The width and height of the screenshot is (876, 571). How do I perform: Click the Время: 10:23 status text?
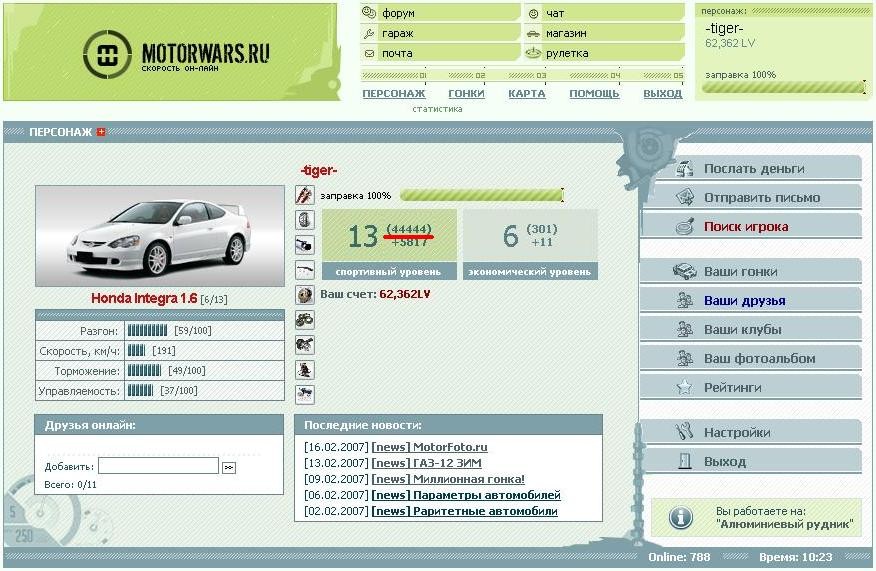796,557
